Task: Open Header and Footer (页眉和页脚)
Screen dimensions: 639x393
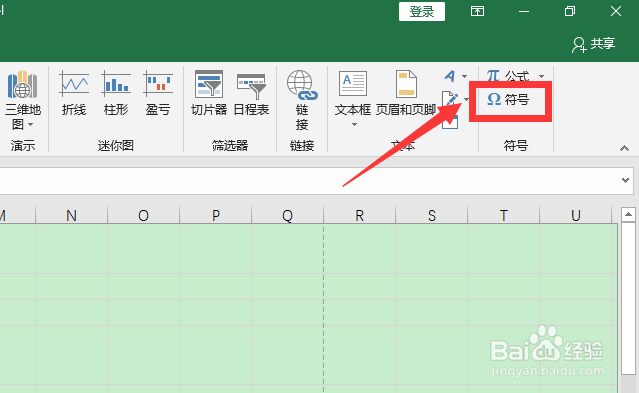Action: 406,93
